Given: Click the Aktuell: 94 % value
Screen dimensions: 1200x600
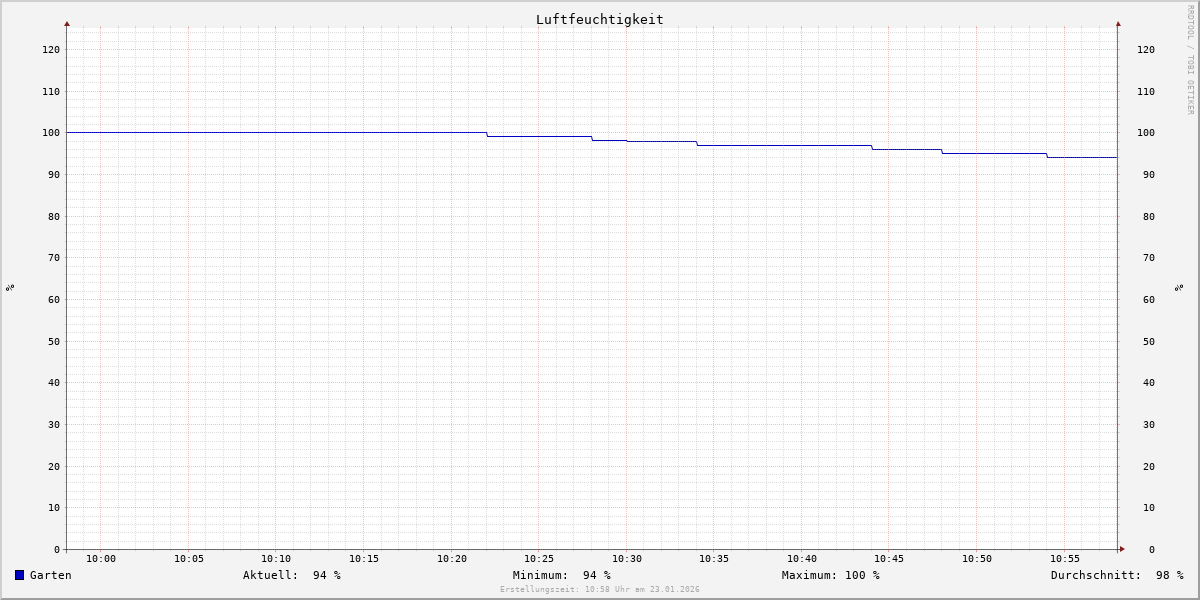Looking at the screenshot, I should (x=292, y=575).
